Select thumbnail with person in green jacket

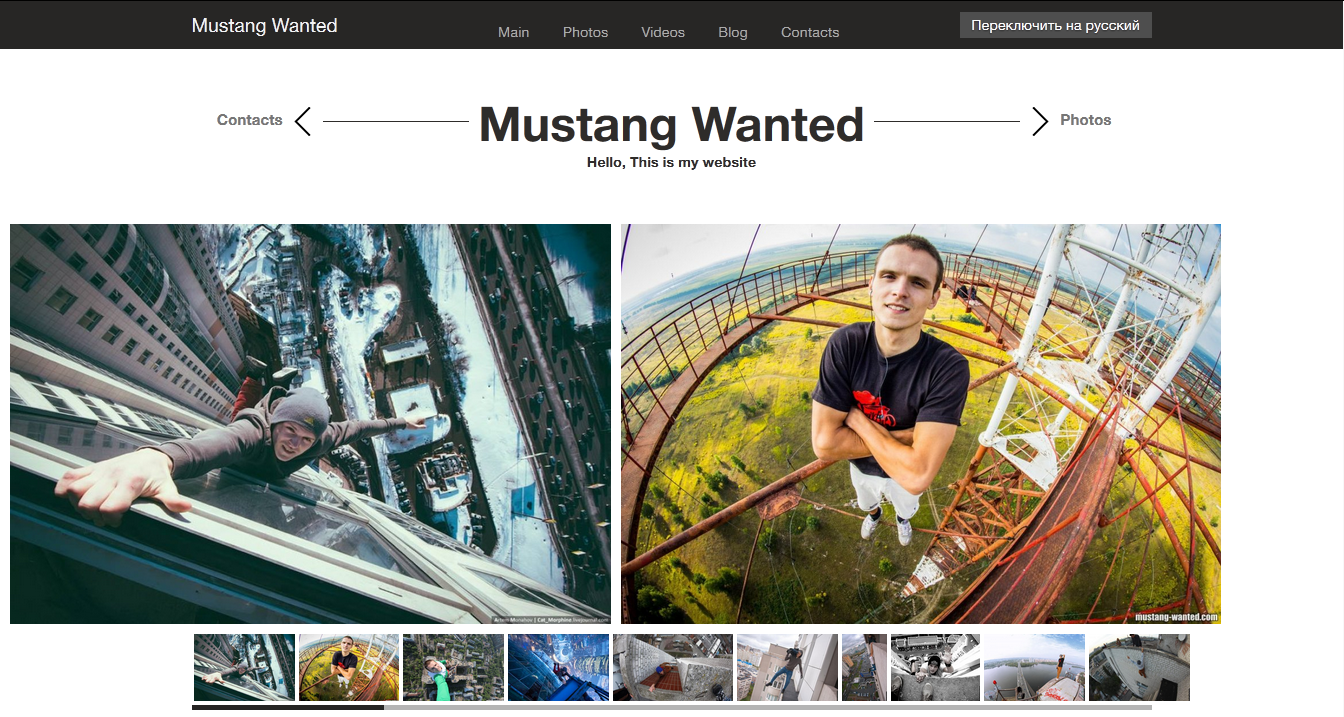tap(453, 667)
